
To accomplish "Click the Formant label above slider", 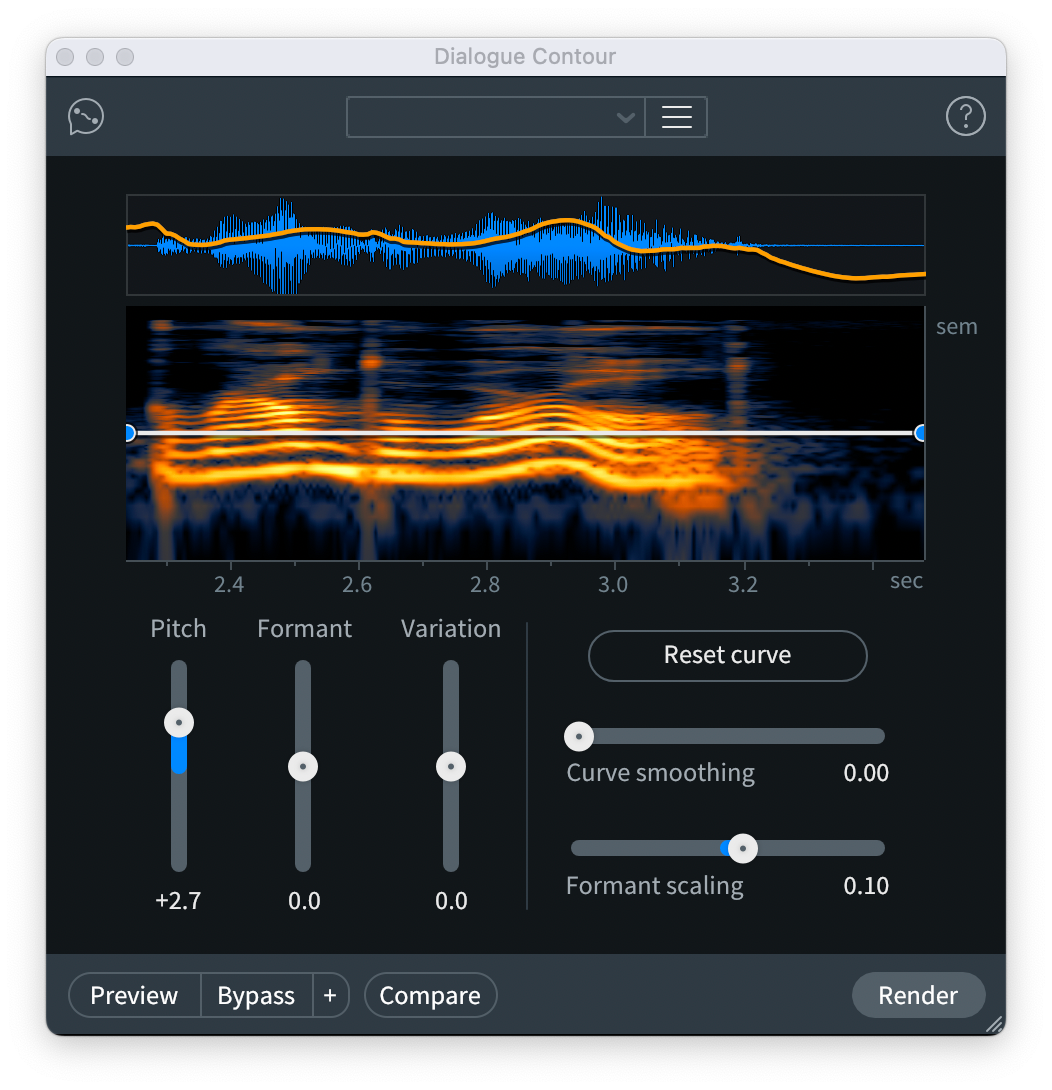I will pyautogui.click(x=304, y=629).
